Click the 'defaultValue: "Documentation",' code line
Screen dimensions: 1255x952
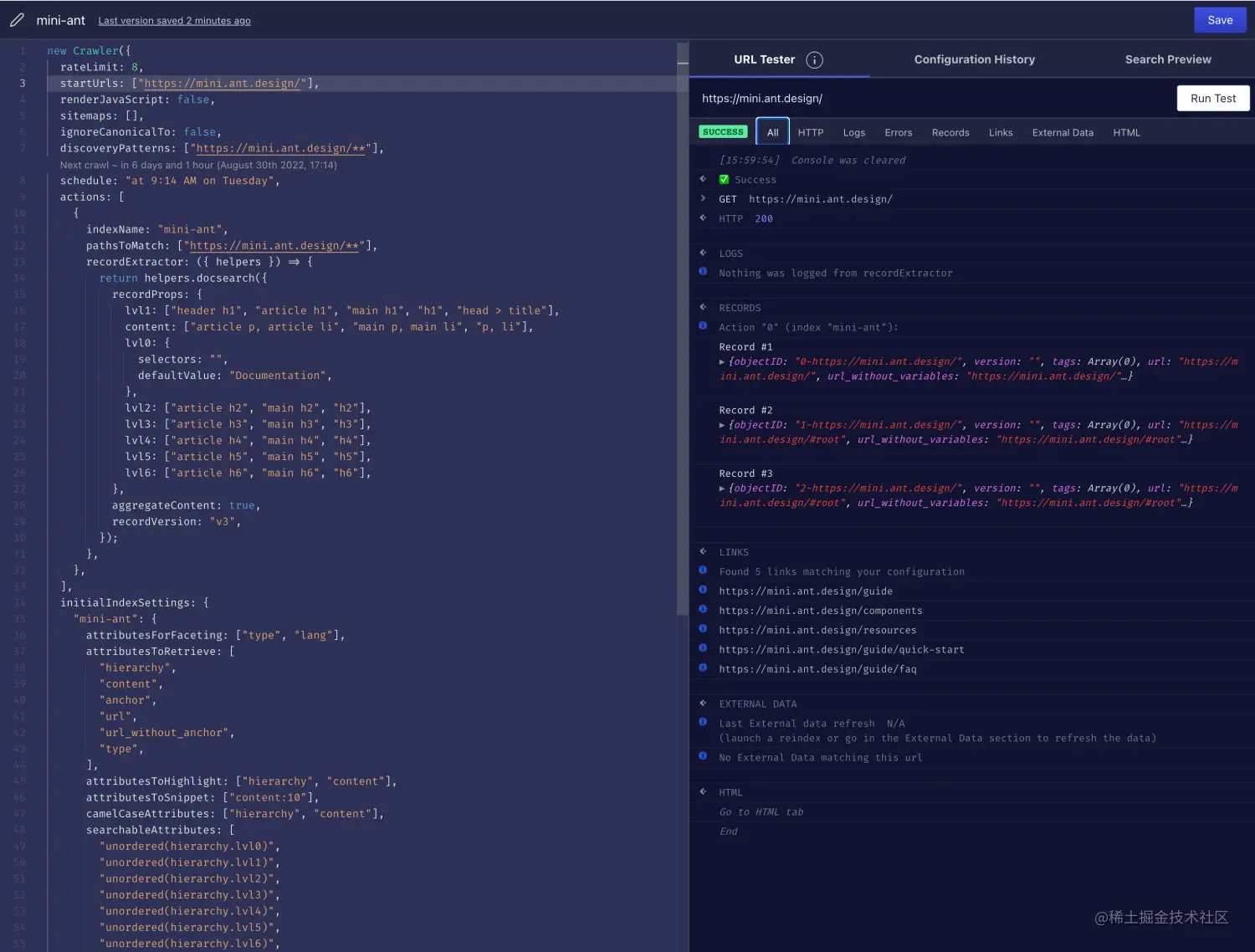coord(235,376)
